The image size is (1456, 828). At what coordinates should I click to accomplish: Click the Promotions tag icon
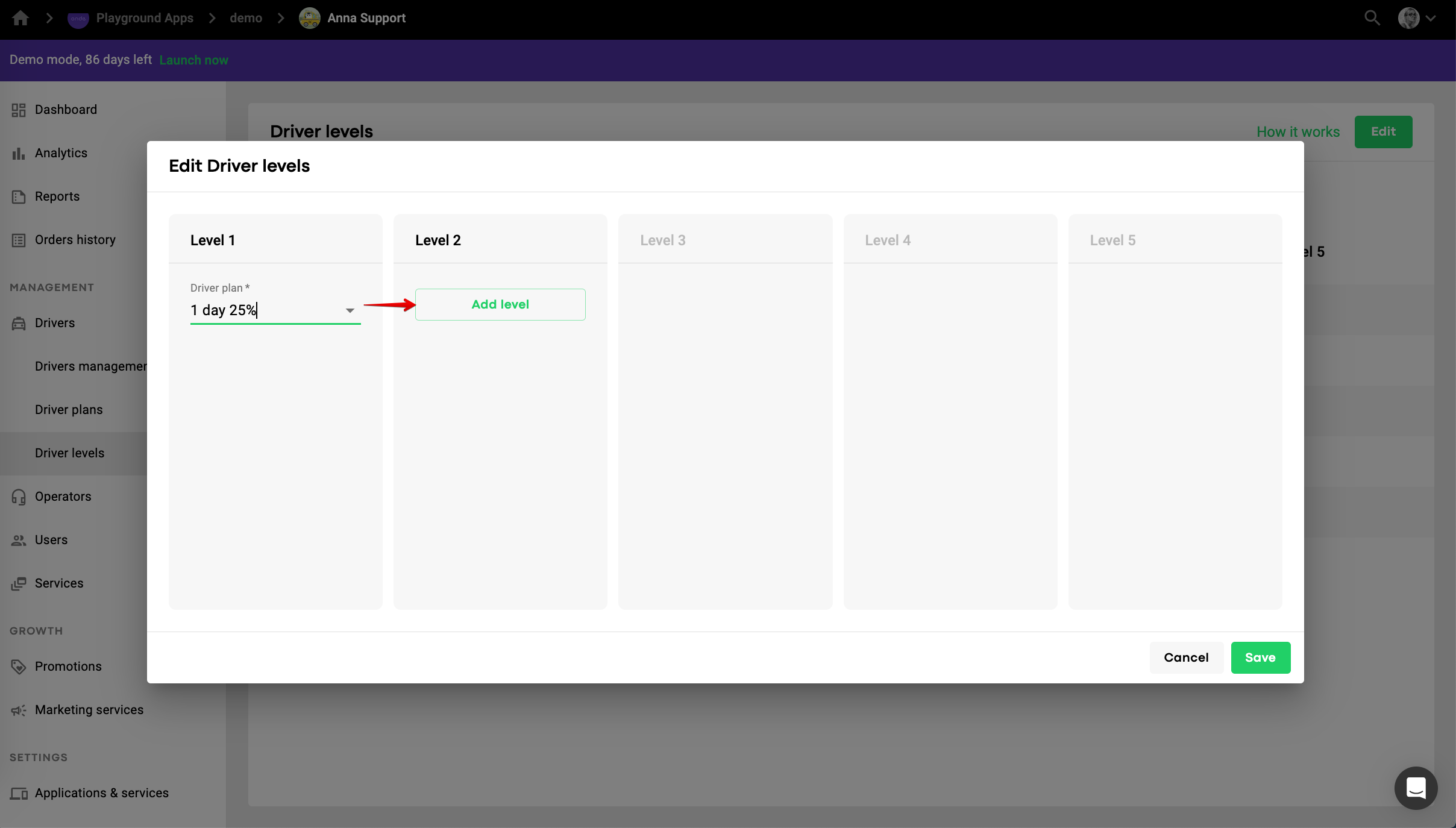19,666
